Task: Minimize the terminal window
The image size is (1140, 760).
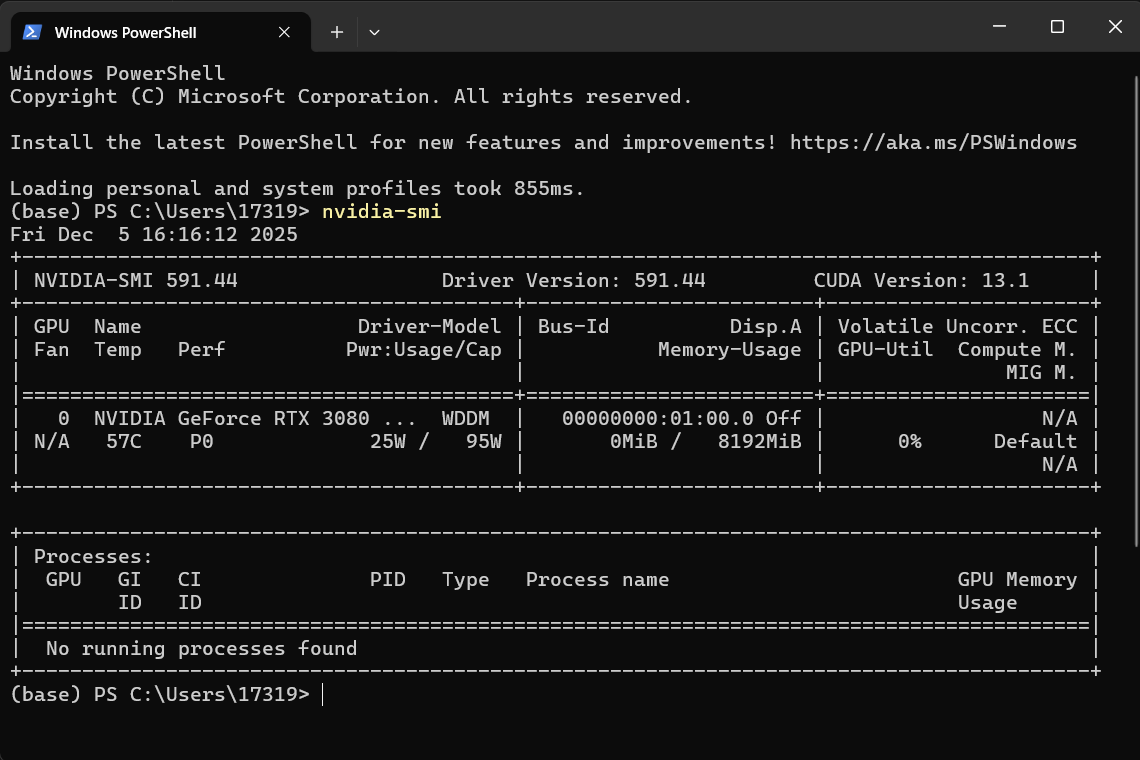Action: pyautogui.click(x=1000, y=26)
